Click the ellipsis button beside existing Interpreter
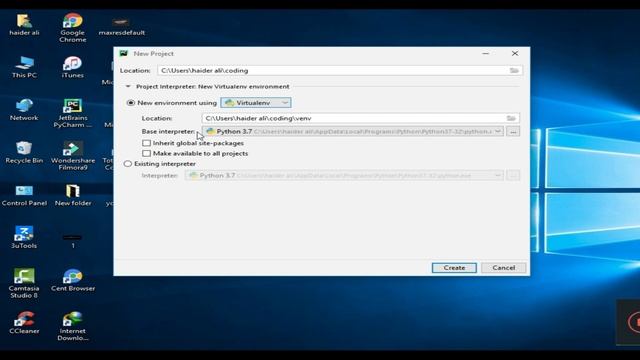640x360 pixels. (x=513, y=176)
